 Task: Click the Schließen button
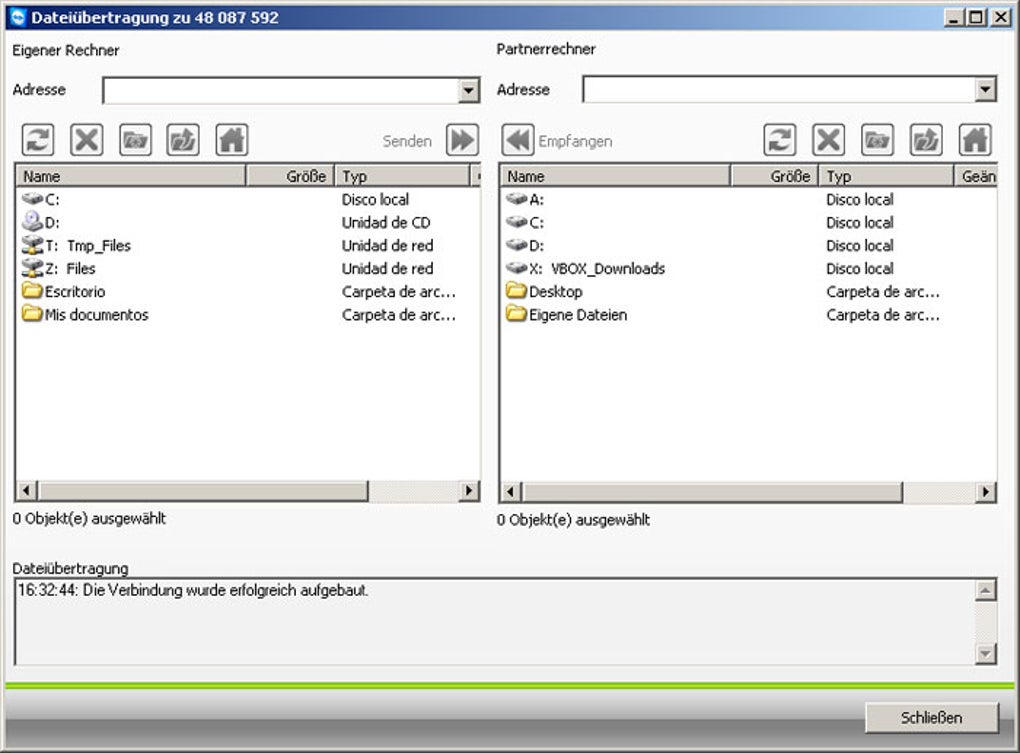tap(932, 717)
